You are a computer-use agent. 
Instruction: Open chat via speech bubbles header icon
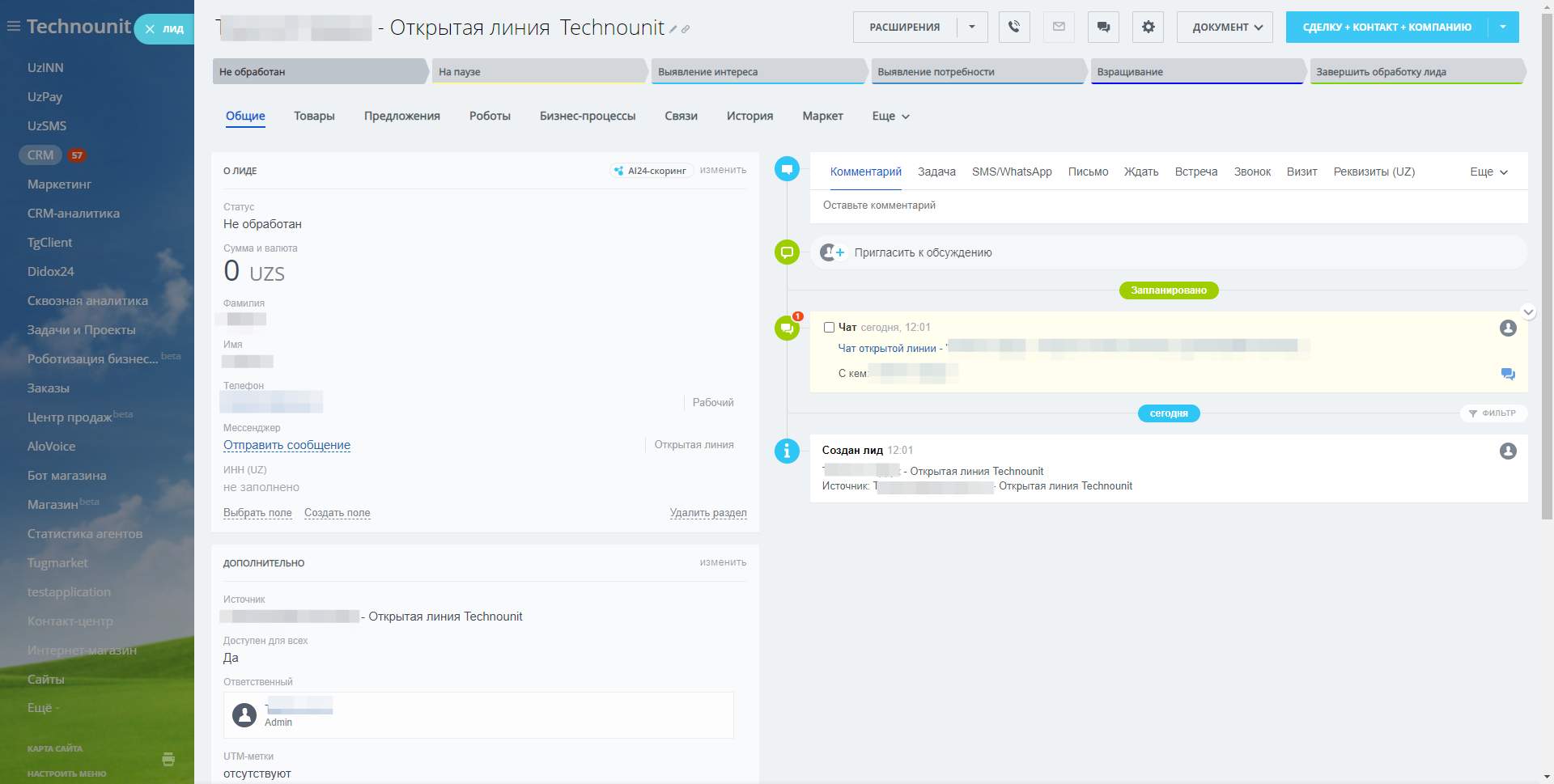[1103, 27]
